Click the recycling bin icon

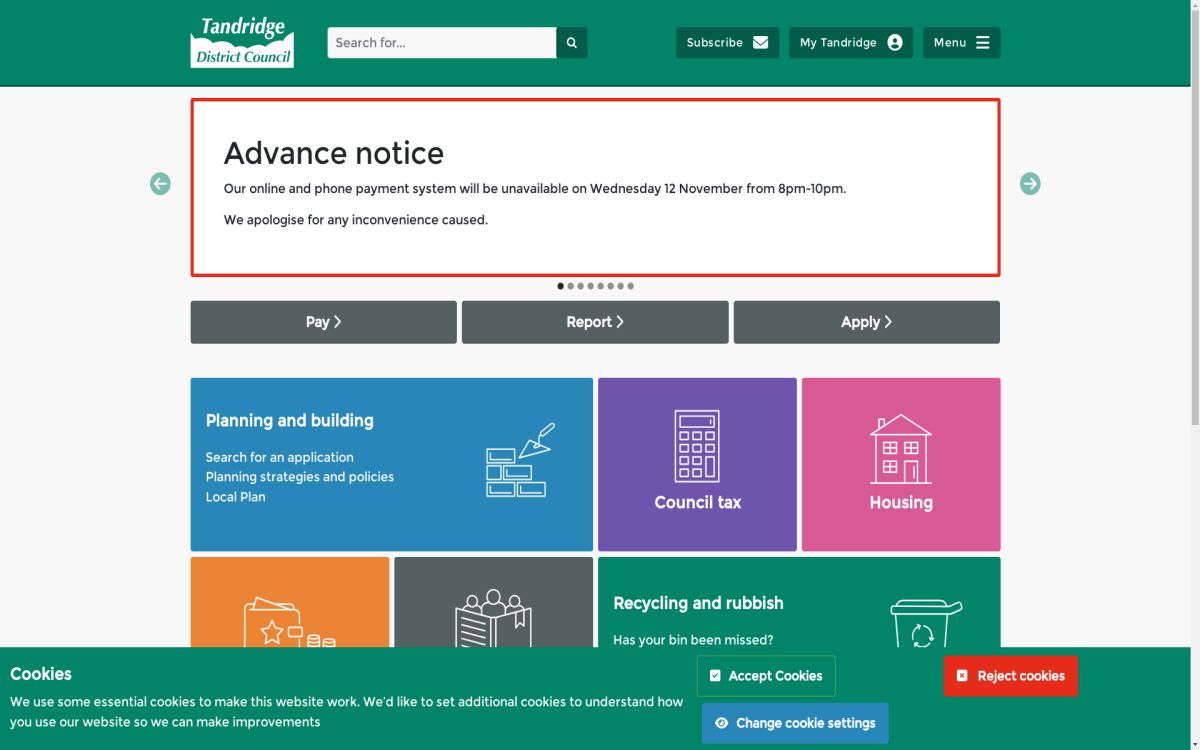925,625
